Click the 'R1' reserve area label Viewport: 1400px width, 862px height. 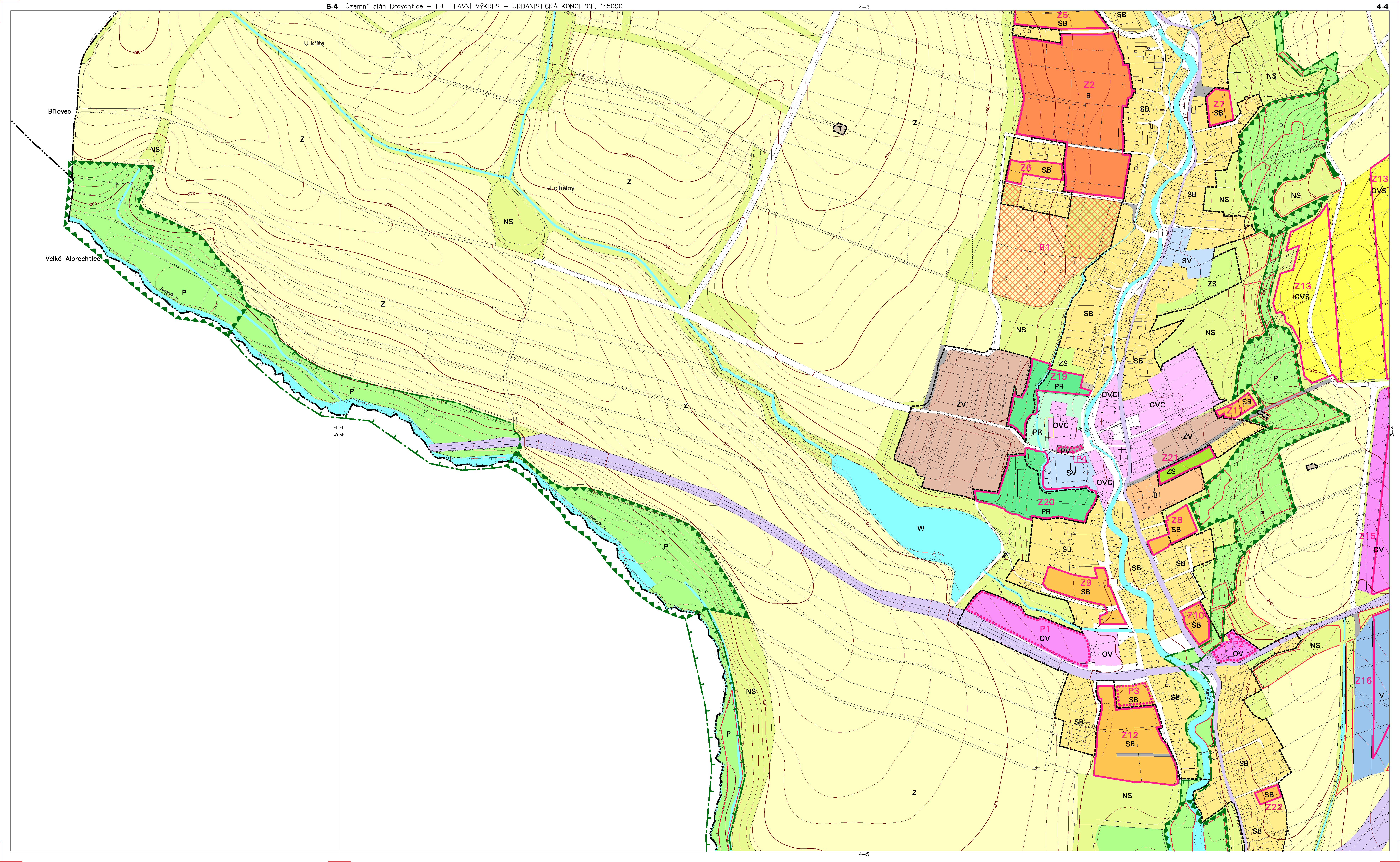[x=1044, y=247]
